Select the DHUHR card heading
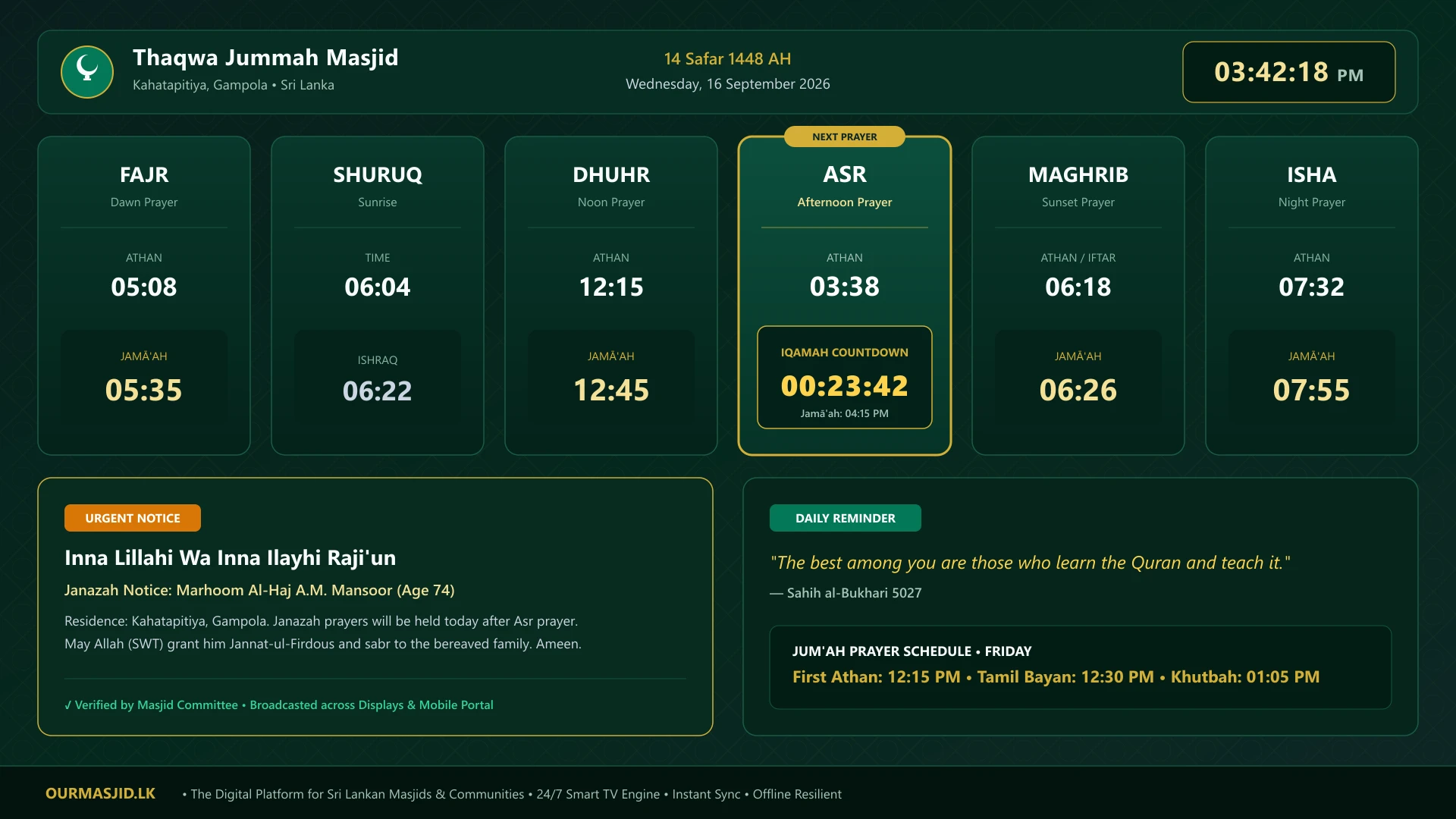This screenshot has width=1456, height=819. (611, 174)
